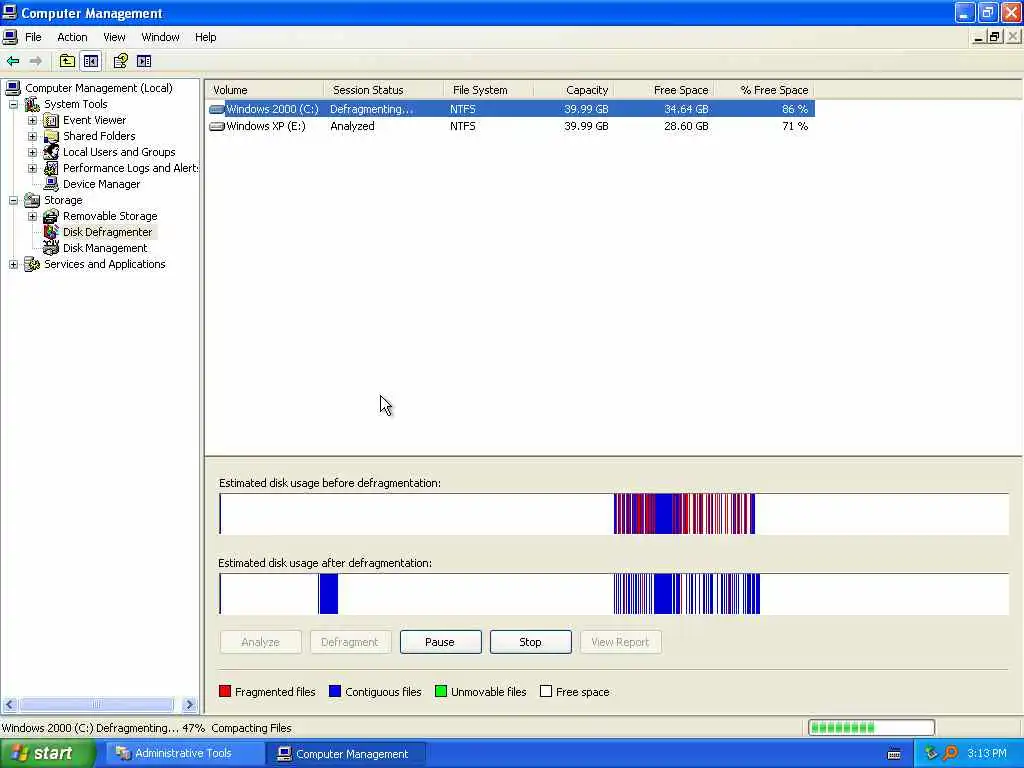
Task: Expand the Local Users and Groups node
Action: 32,152
